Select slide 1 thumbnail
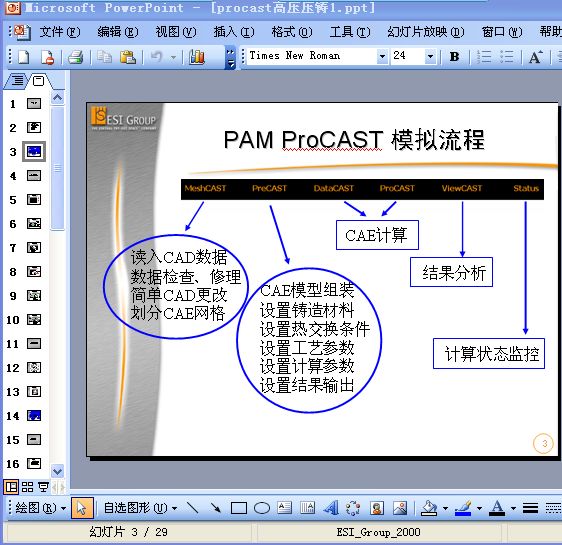Viewport: 562px width, 545px height. (x=34, y=104)
